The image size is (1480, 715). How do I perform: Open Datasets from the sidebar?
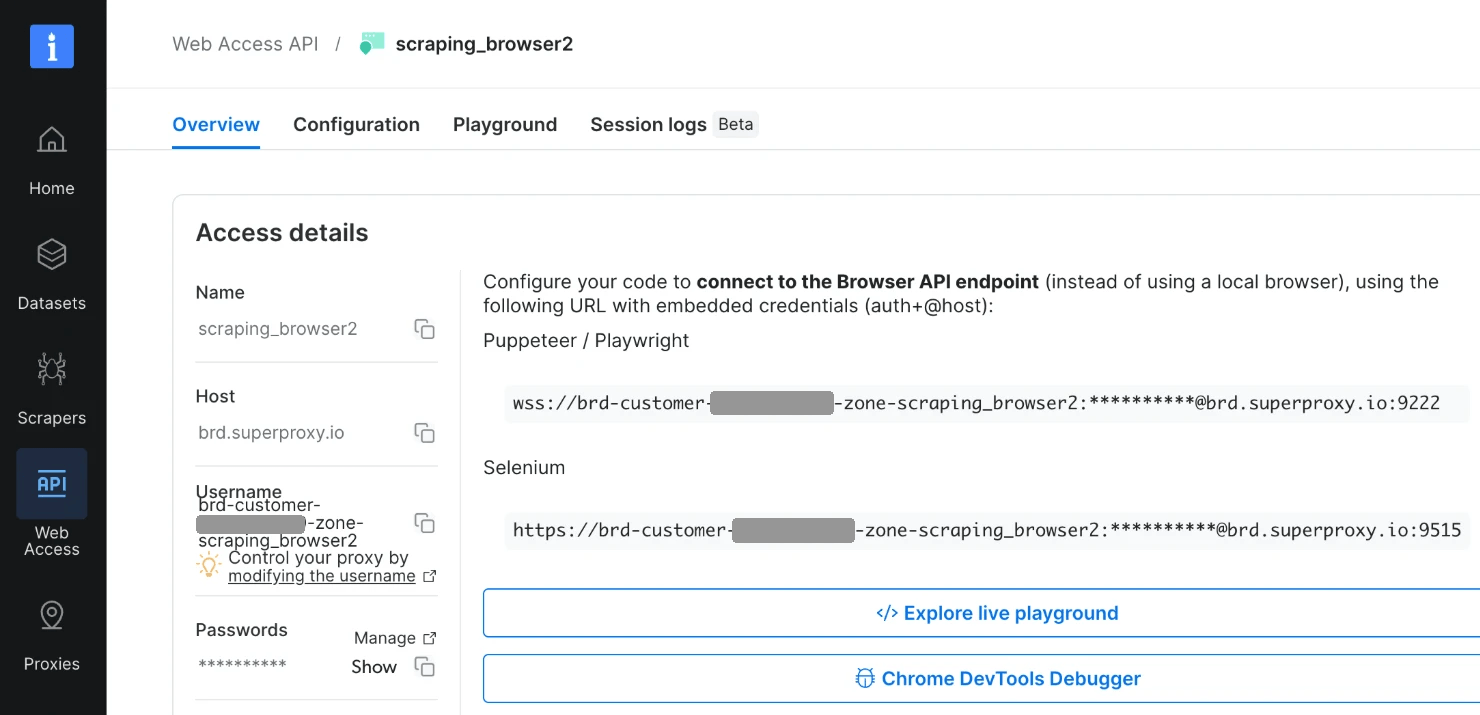[x=52, y=275]
